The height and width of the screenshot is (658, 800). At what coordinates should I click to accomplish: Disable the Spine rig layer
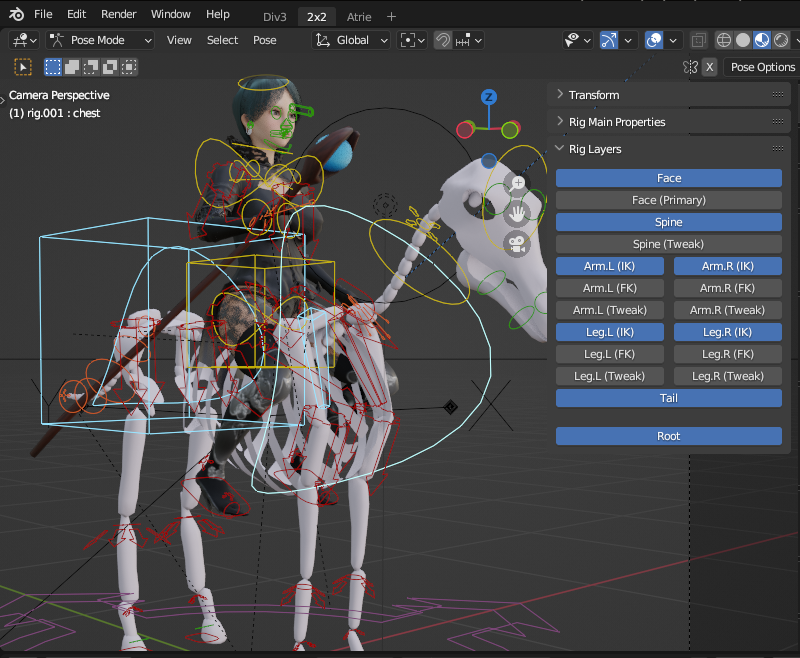click(x=668, y=221)
